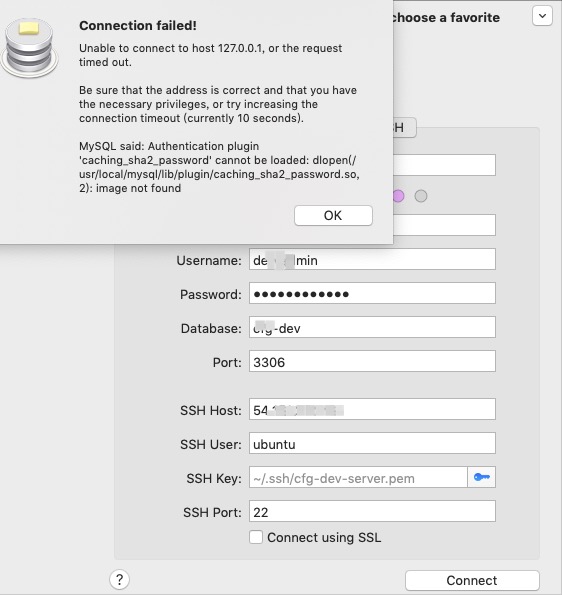Switch to the SSH connection tab
The image size is (562, 595).
[x=405, y=128]
